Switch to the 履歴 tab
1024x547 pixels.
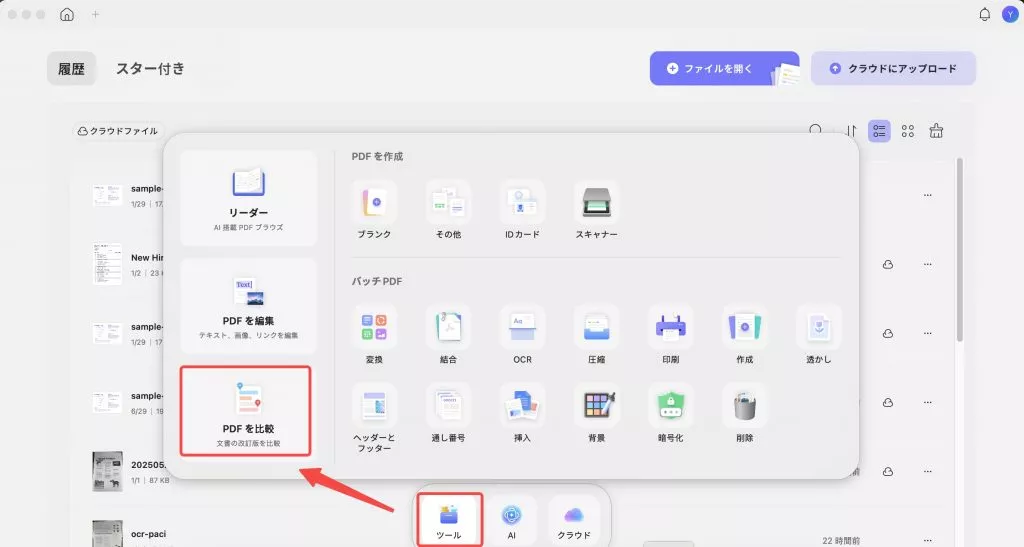pos(71,69)
